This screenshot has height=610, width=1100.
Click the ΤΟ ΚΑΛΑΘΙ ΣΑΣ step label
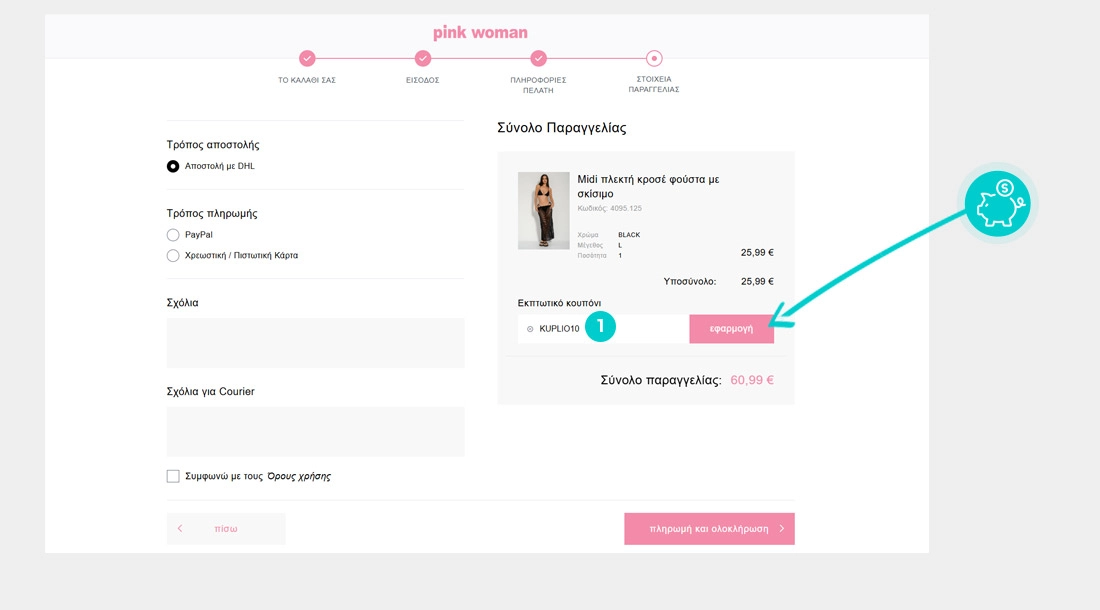click(307, 80)
